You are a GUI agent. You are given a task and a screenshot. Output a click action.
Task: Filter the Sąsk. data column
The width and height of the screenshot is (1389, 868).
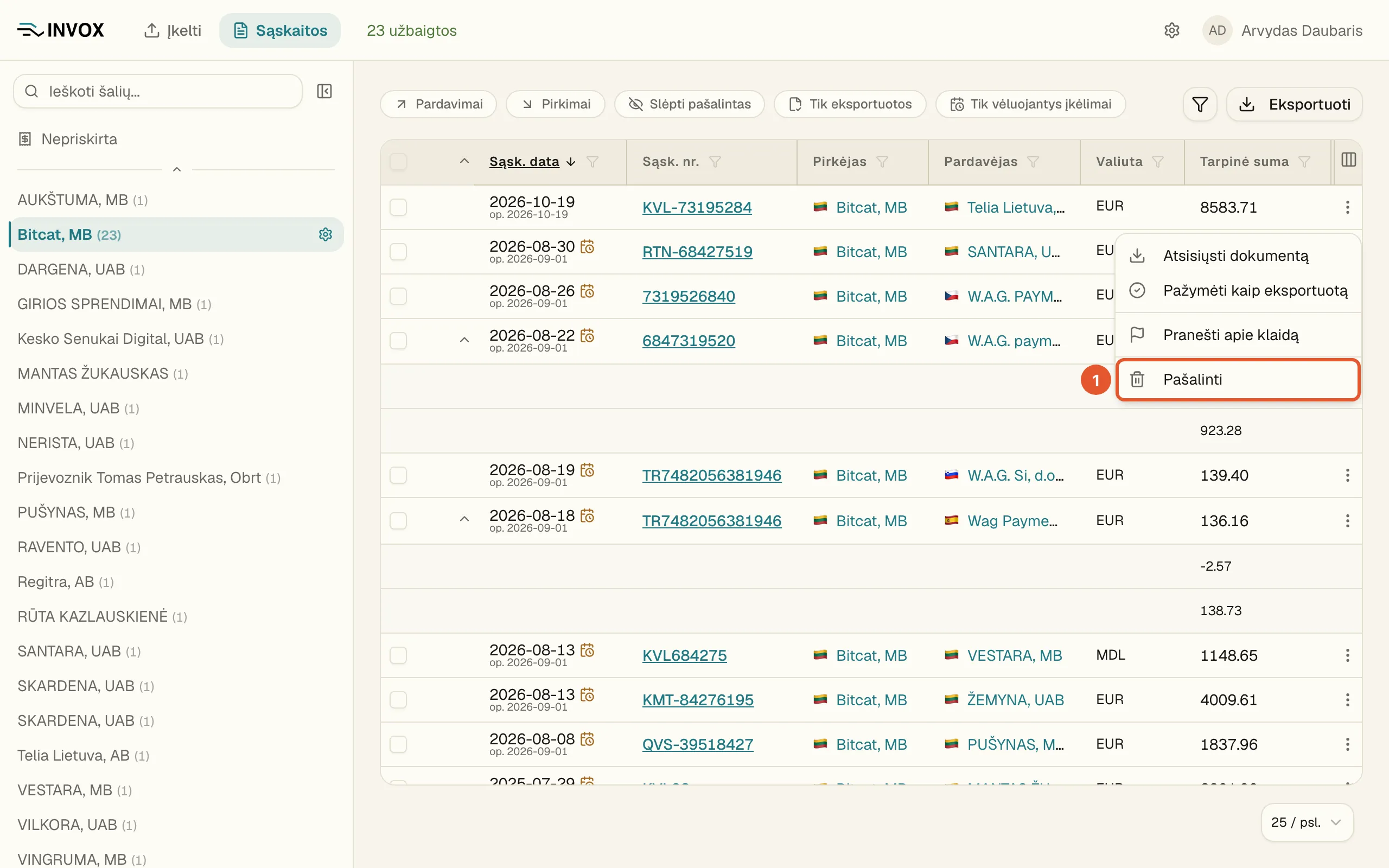pos(592,162)
